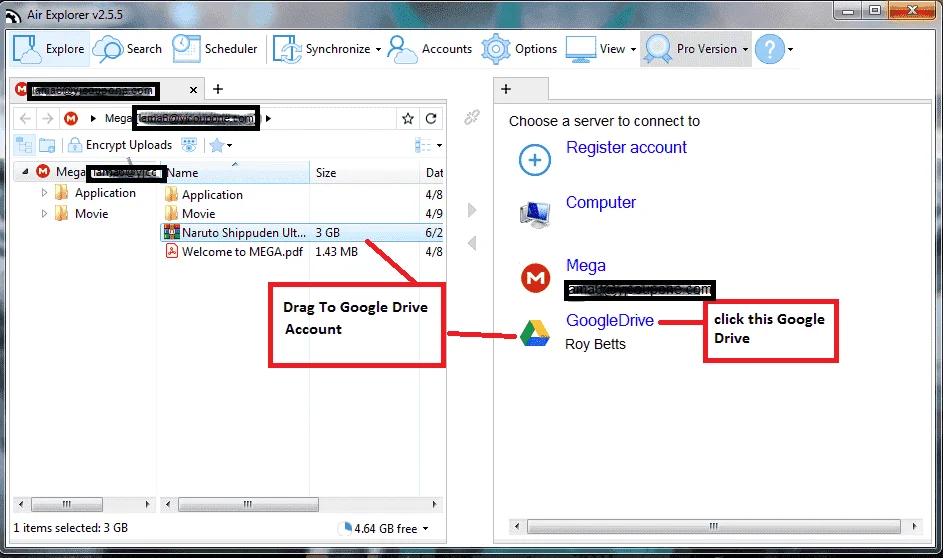Click the copy-to-left arrow

(472, 243)
